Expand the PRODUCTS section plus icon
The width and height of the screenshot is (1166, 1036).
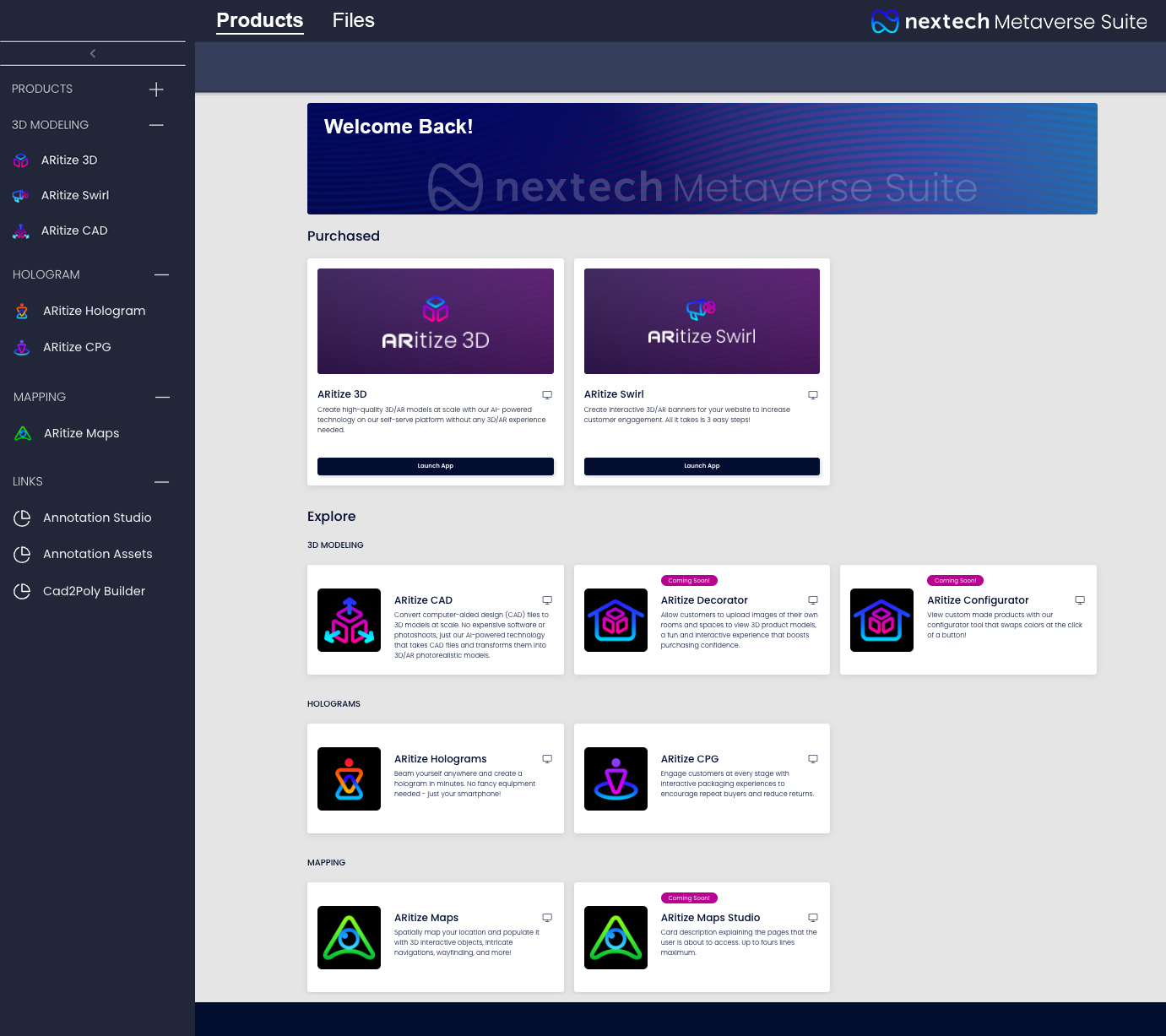tap(156, 89)
